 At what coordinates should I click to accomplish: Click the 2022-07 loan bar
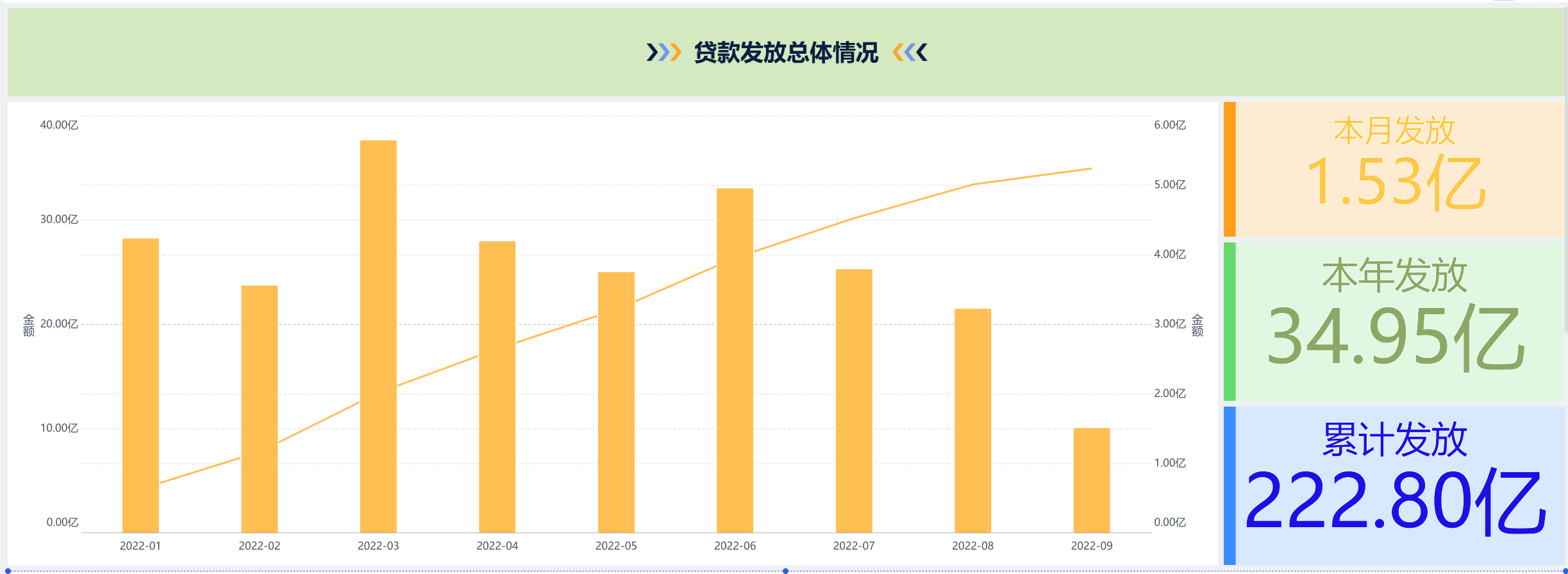click(854, 401)
